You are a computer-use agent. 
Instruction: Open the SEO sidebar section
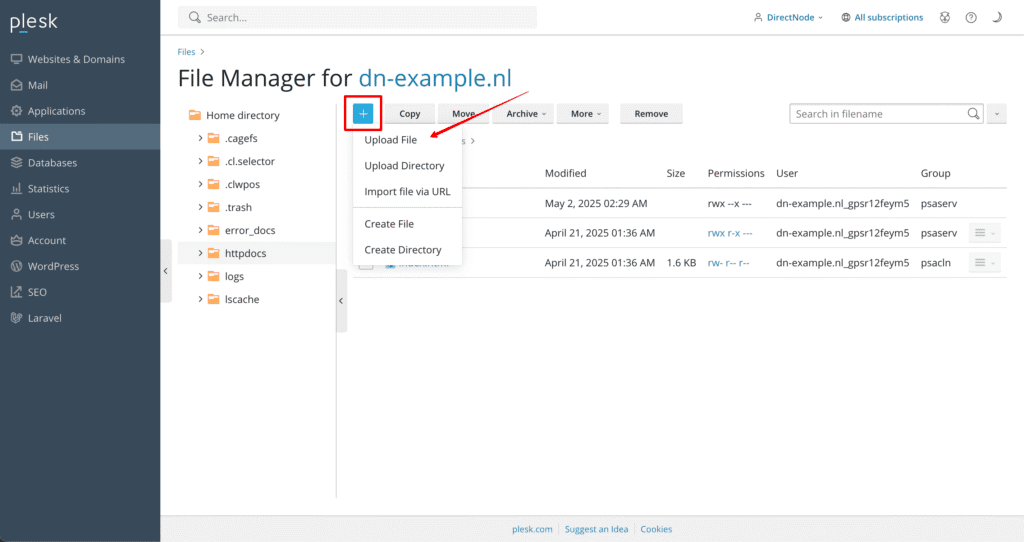coord(38,292)
